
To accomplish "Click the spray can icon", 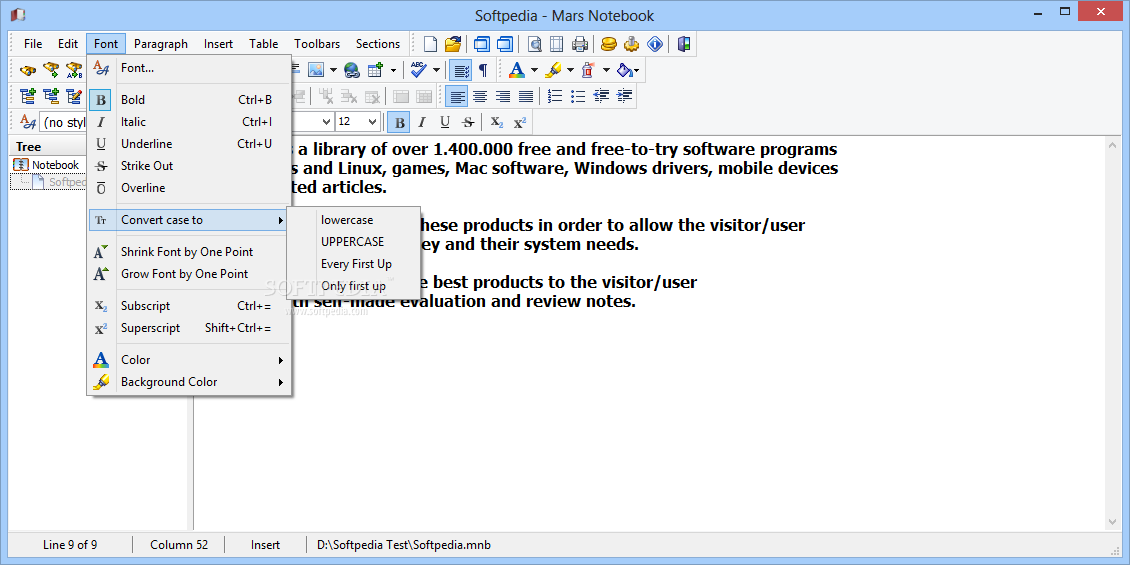I will [589, 70].
